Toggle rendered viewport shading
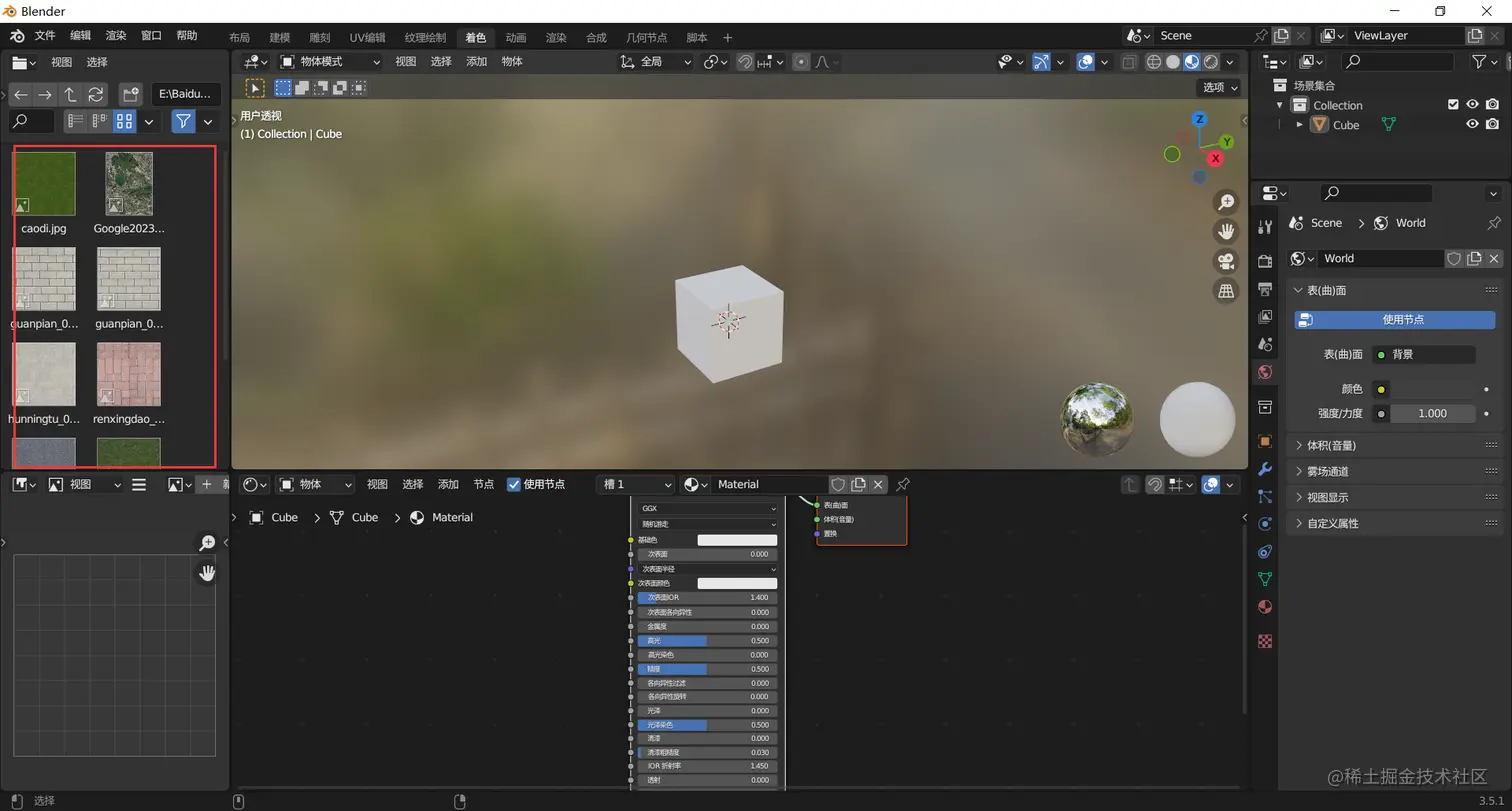 [x=1211, y=62]
